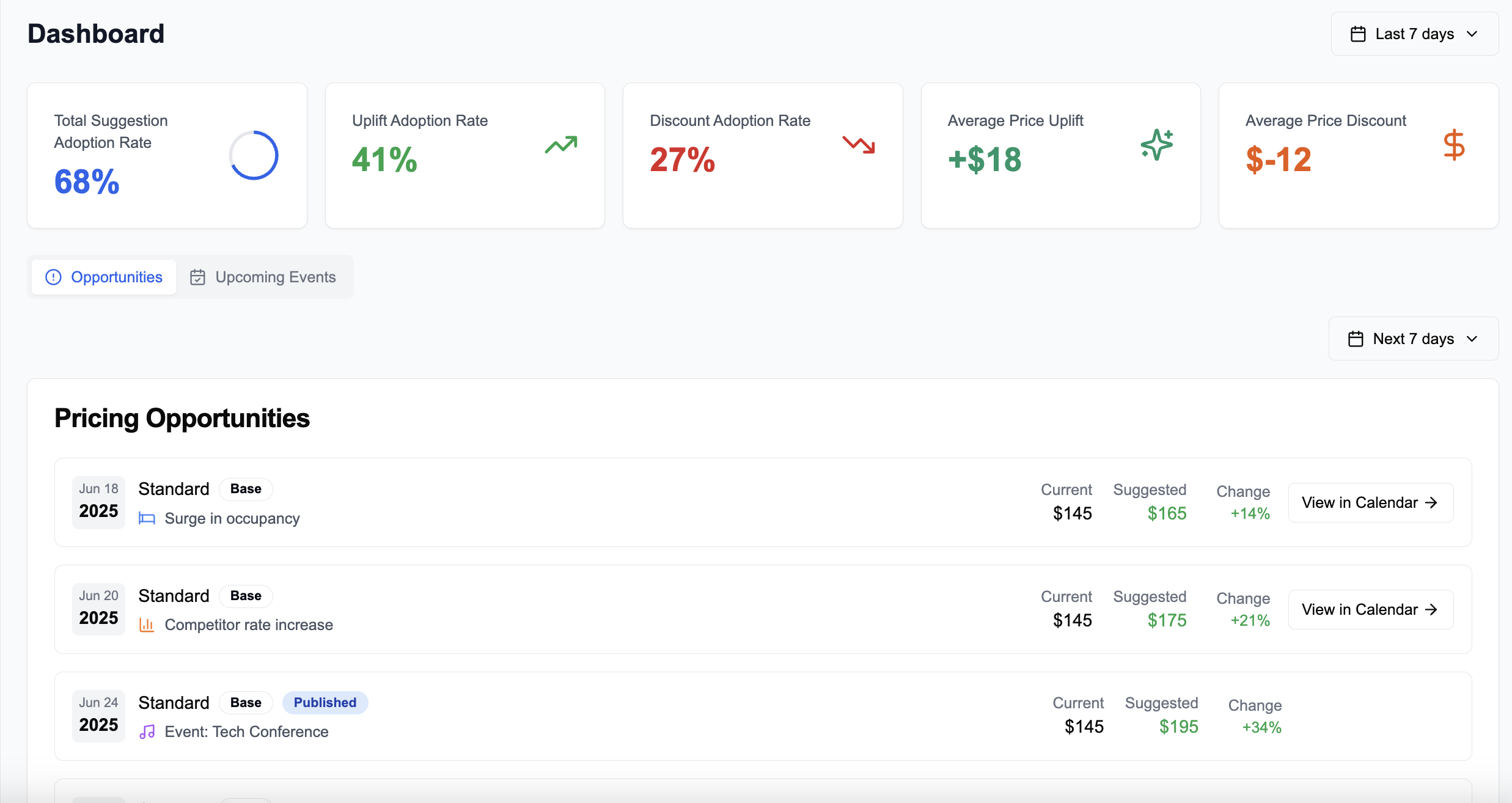Click the Jun 18 2025 date tile
This screenshot has width=1512, height=803.
point(98,502)
